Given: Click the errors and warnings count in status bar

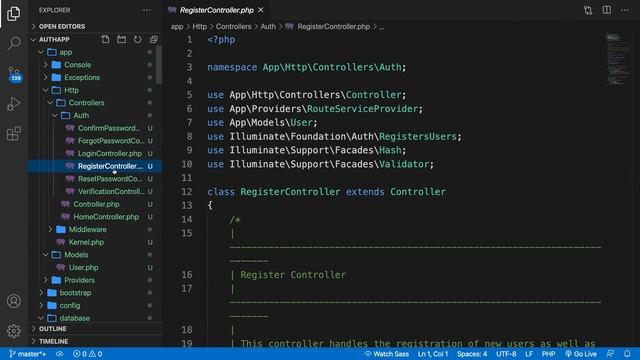Looking at the screenshot, I should click(x=87, y=354).
